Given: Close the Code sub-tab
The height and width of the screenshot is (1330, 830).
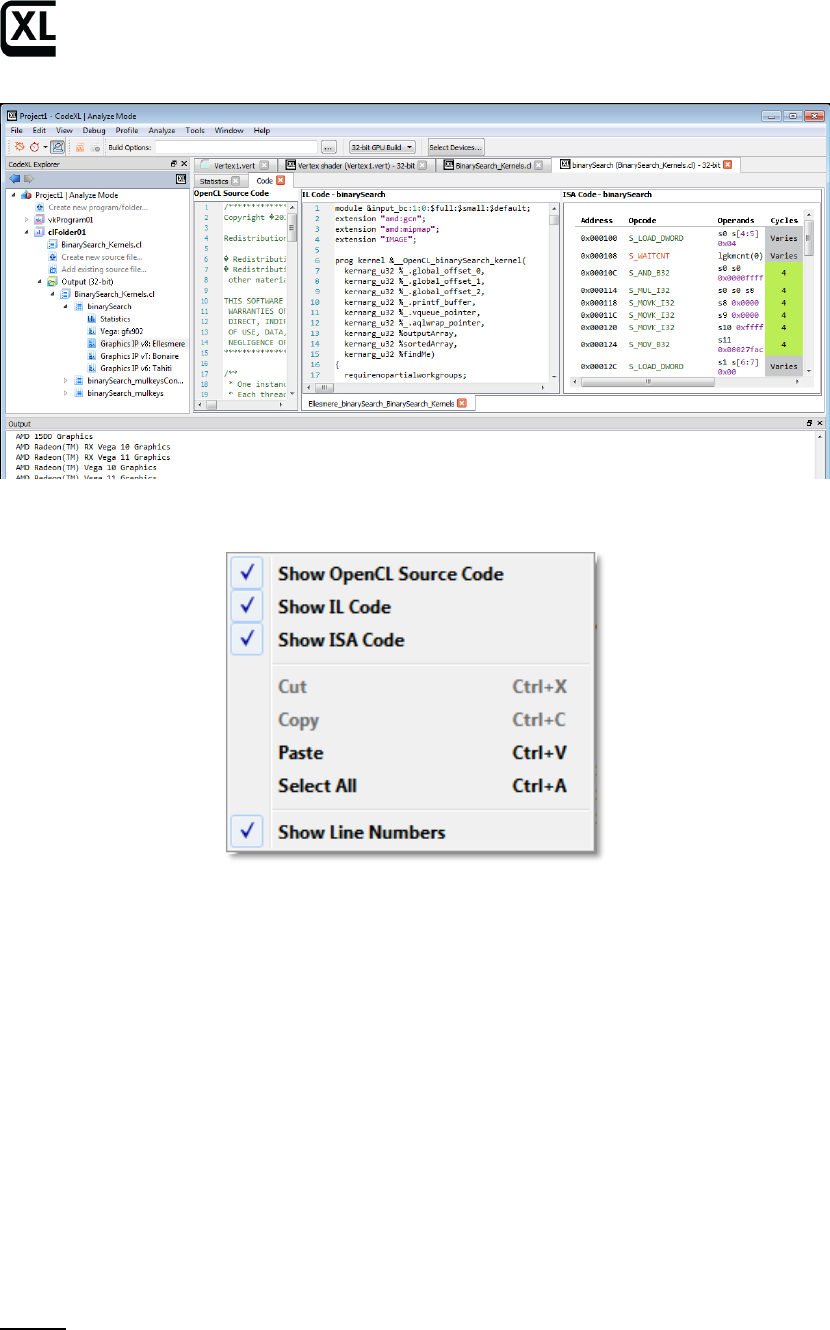Looking at the screenshot, I should (x=281, y=180).
